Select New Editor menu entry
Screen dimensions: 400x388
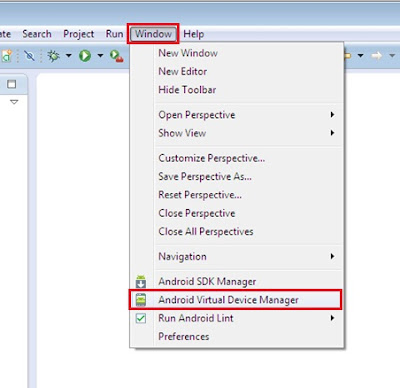click(x=237, y=71)
